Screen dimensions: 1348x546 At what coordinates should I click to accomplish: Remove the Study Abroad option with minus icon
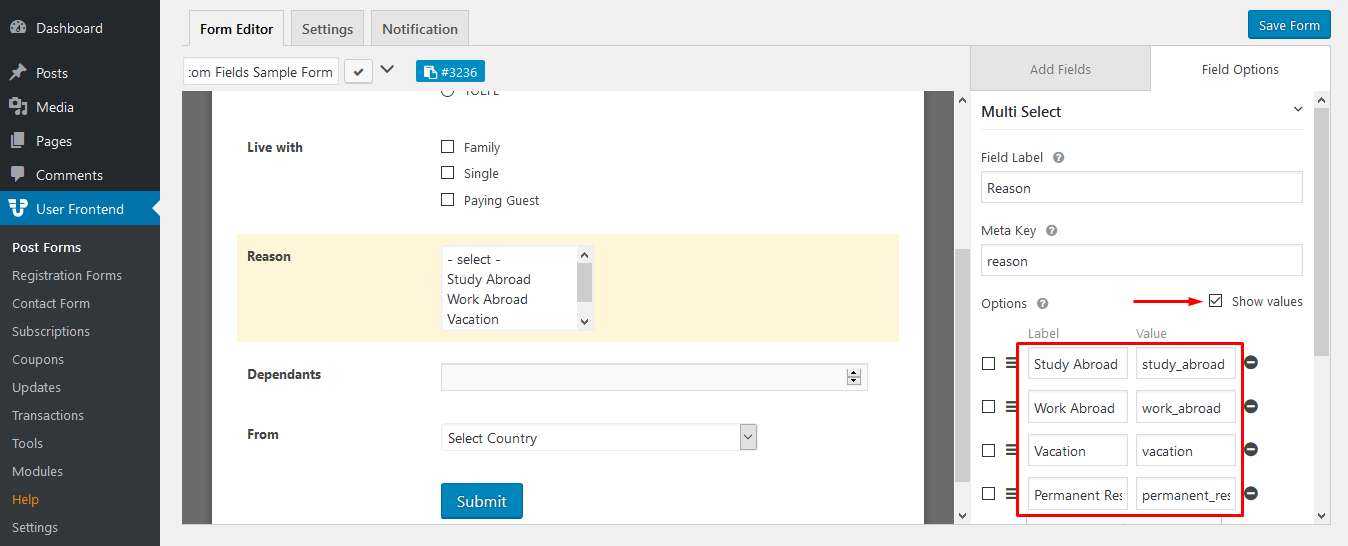pyautogui.click(x=1250, y=363)
